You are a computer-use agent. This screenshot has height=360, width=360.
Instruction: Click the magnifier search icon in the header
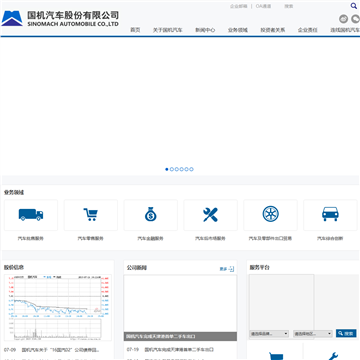tap(353, 6)
